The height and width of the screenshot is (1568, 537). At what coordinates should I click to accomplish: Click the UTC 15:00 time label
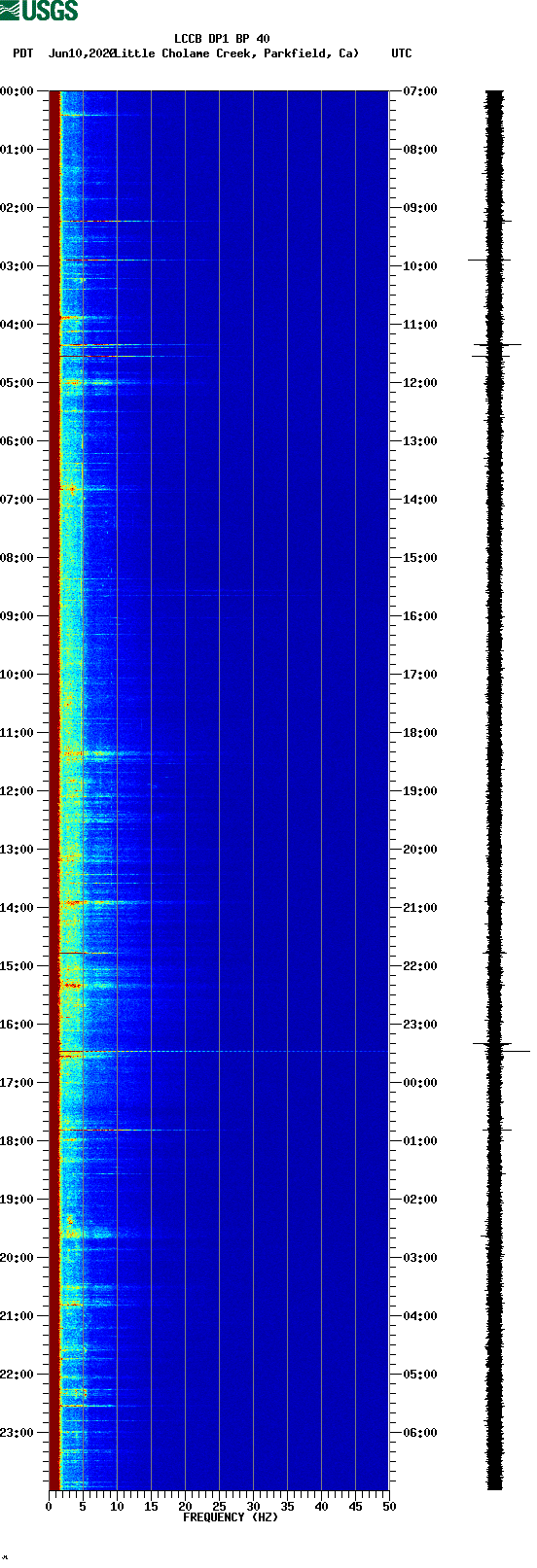coord(420,558)
